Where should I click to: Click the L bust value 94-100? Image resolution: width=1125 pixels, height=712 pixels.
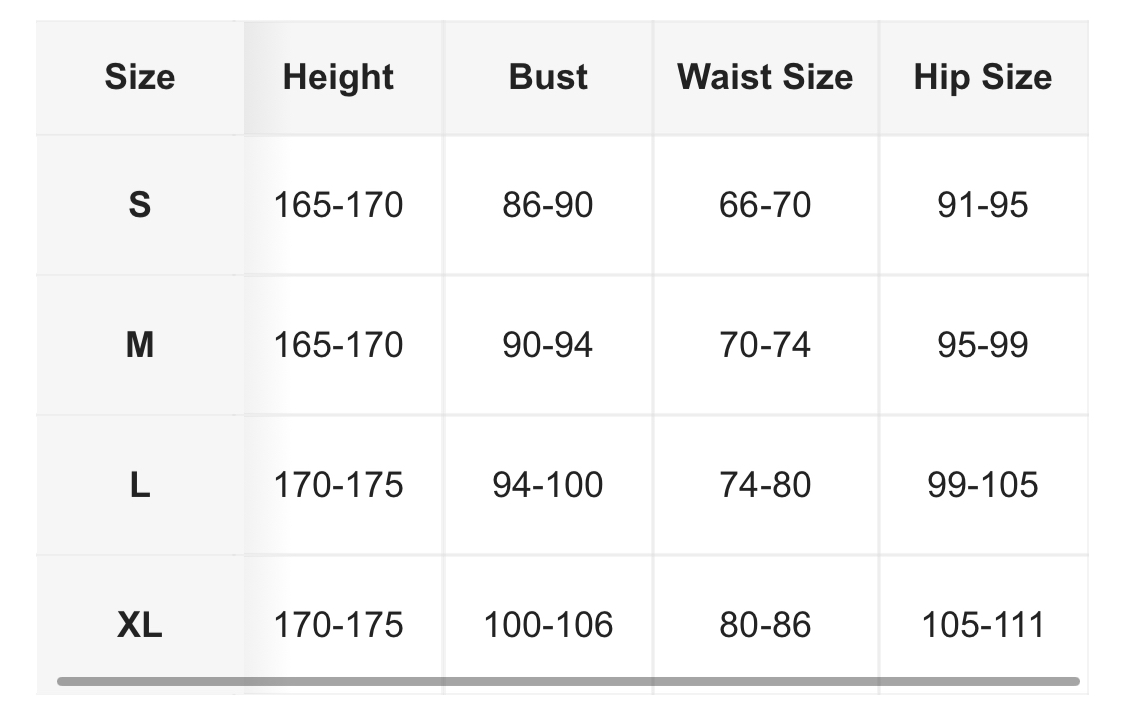[x=548, y=485]
